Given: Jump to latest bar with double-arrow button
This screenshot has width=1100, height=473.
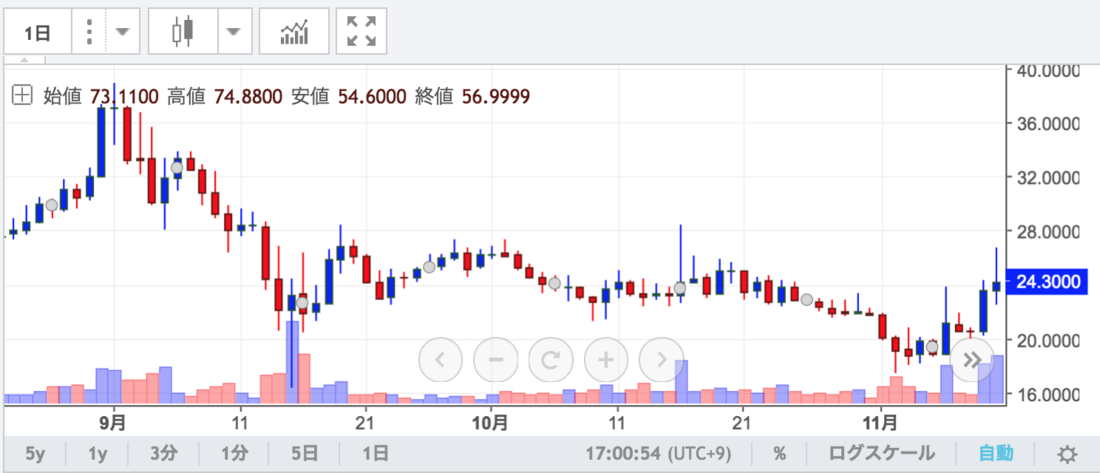Looking at the screenshot, I should (972, 360).
